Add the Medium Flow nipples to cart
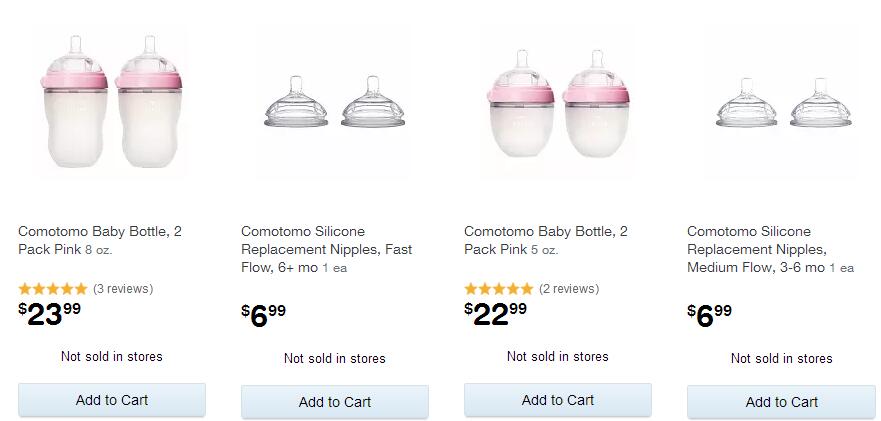This screenshot has height=421, width=881. 781,402
